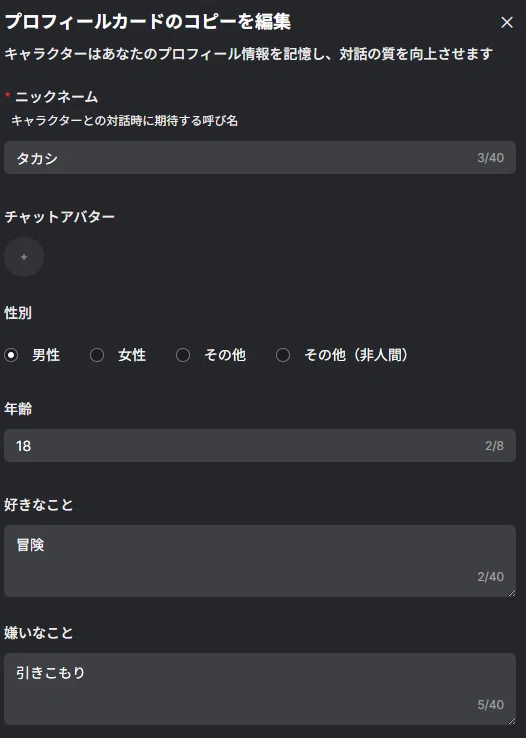
Task: Click the チャットアバター section label
Action: [59, 217]
